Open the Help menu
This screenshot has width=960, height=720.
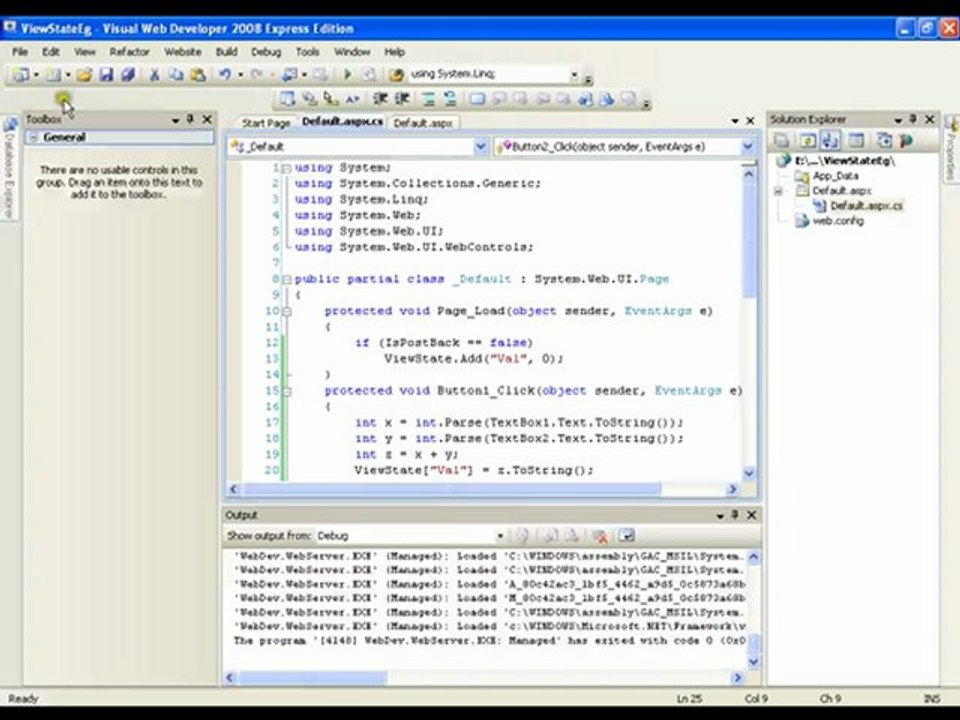(394, 51)
